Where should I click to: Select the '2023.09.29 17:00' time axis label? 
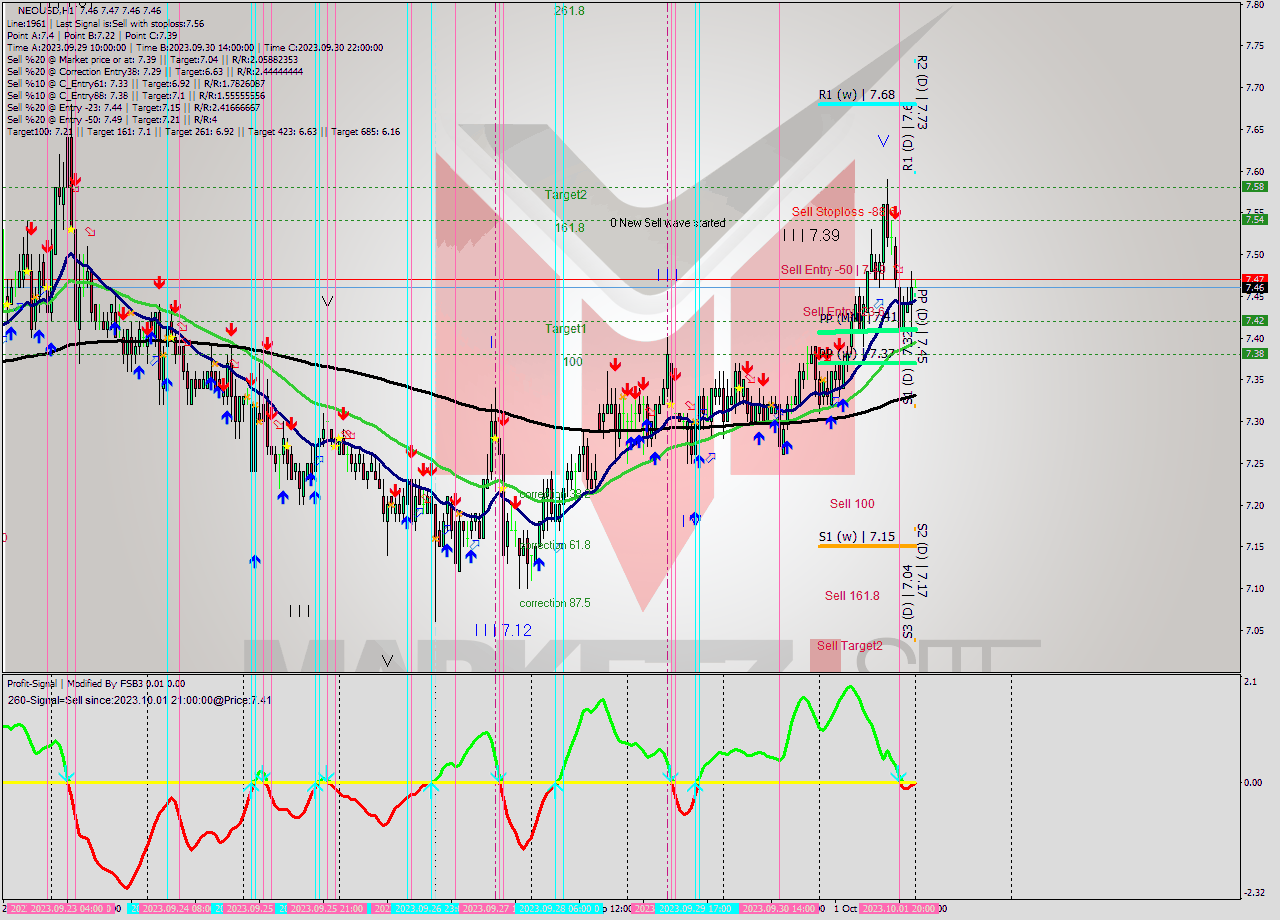697,909
